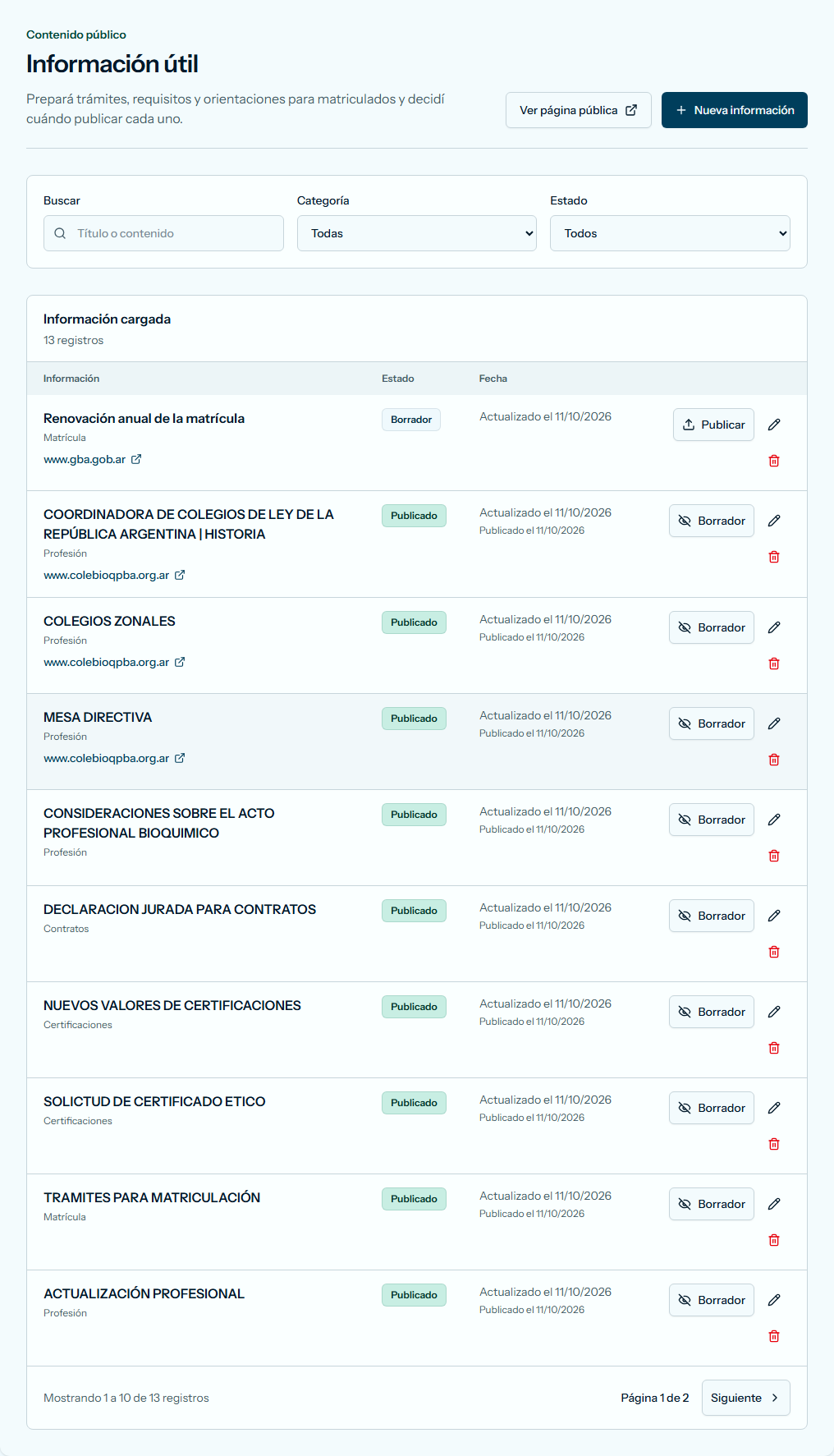This screenshot has width=834, height=1456.
Task: Open the Estado filter dropdown
Action: pyautogui.click(x=670, y=233)
